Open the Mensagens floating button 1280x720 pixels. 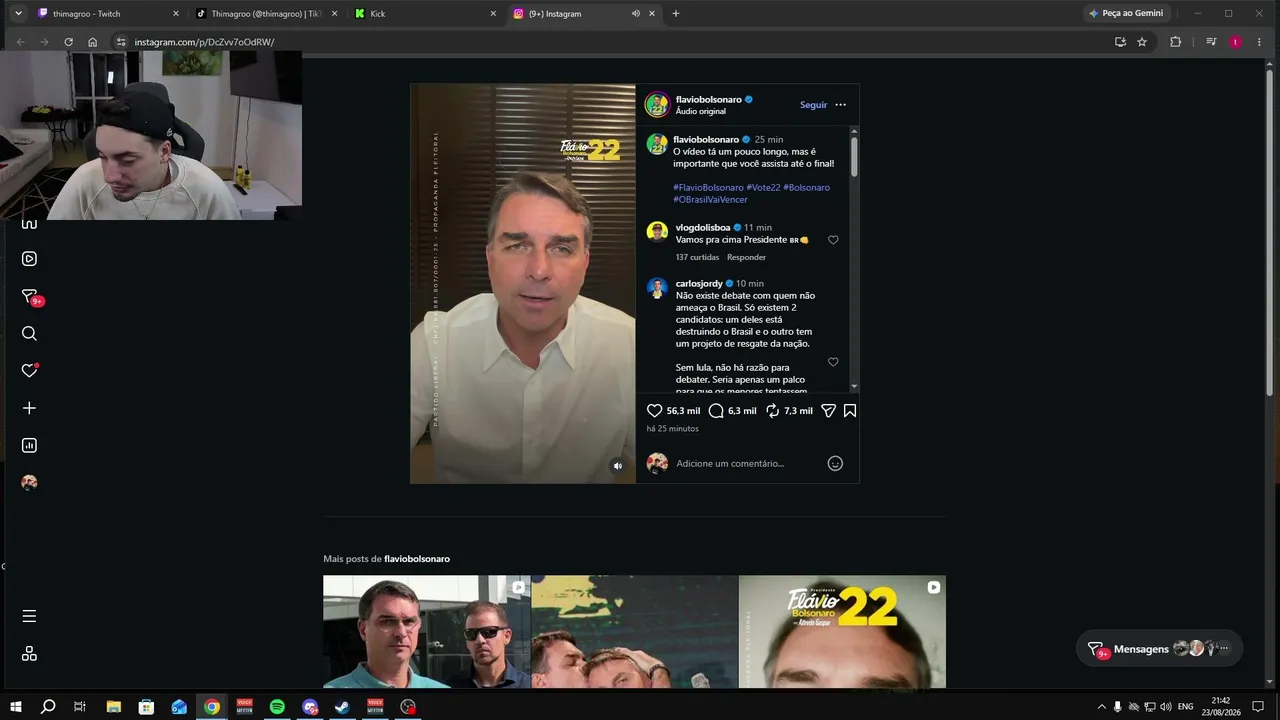[1160, 648]
